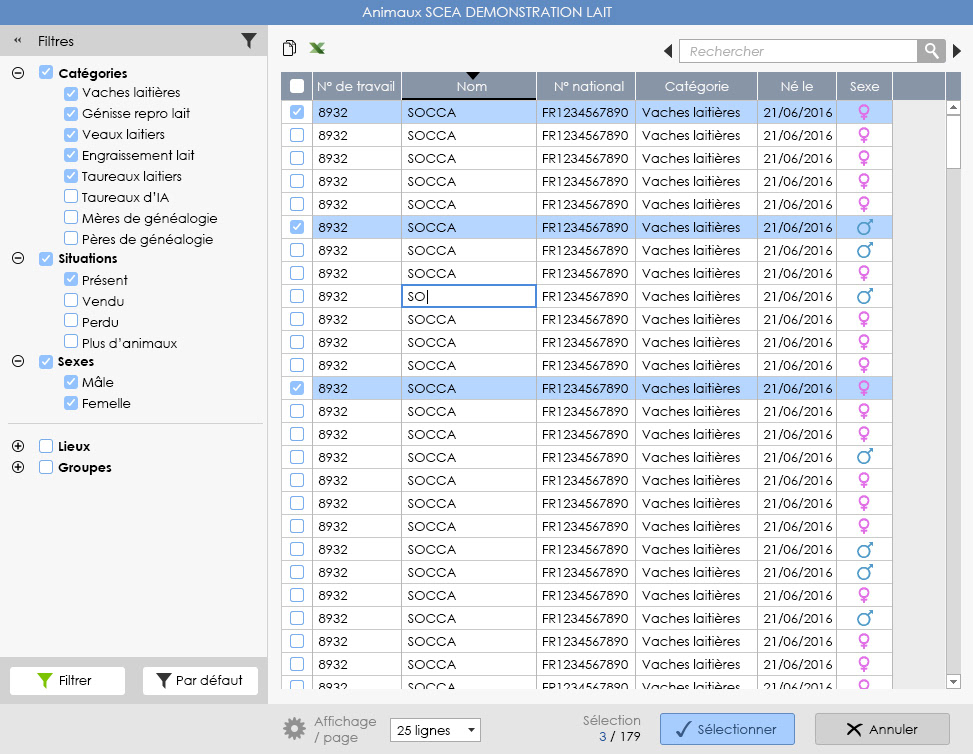This screenshot has width=973, height=754.
Task: Sort by Catégorie column header
Action: [696, 86]
